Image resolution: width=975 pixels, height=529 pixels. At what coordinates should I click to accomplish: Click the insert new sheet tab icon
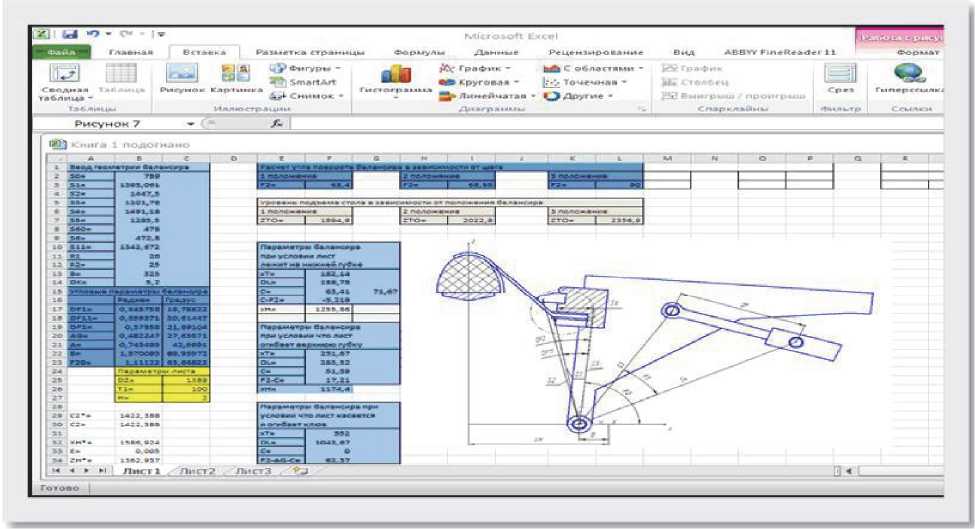point(298,470)
